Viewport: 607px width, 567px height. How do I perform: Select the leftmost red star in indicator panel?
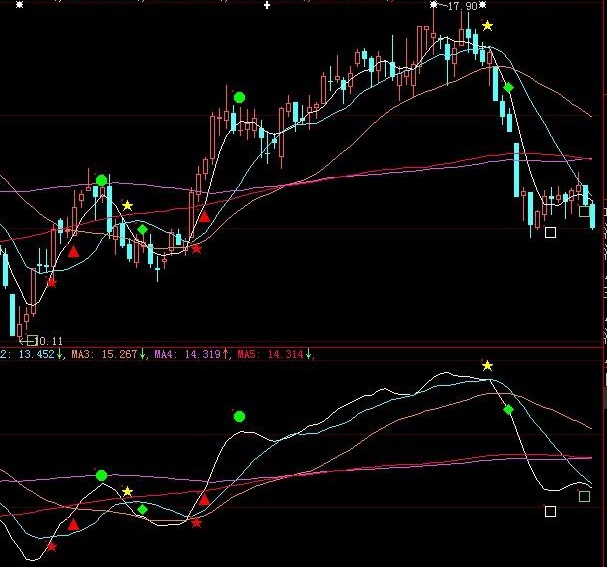pyautogui.click(x=51, y=546)
